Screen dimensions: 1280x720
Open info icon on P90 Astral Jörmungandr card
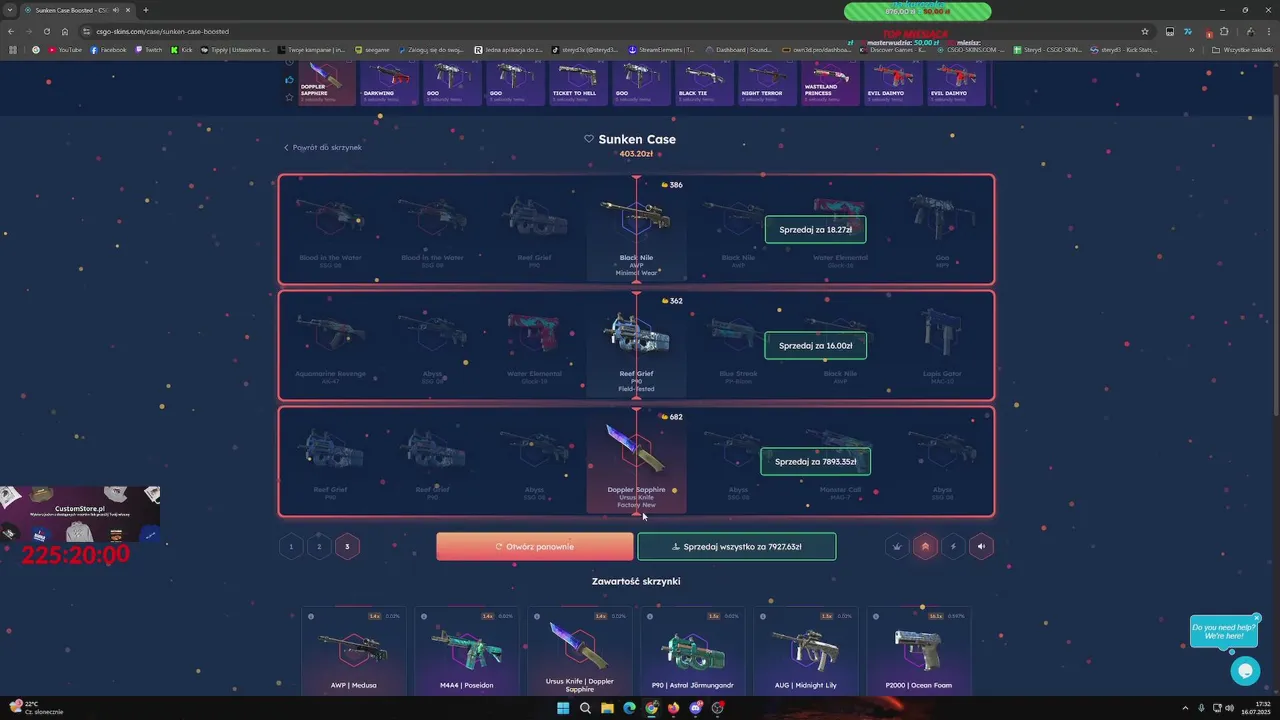650,616
